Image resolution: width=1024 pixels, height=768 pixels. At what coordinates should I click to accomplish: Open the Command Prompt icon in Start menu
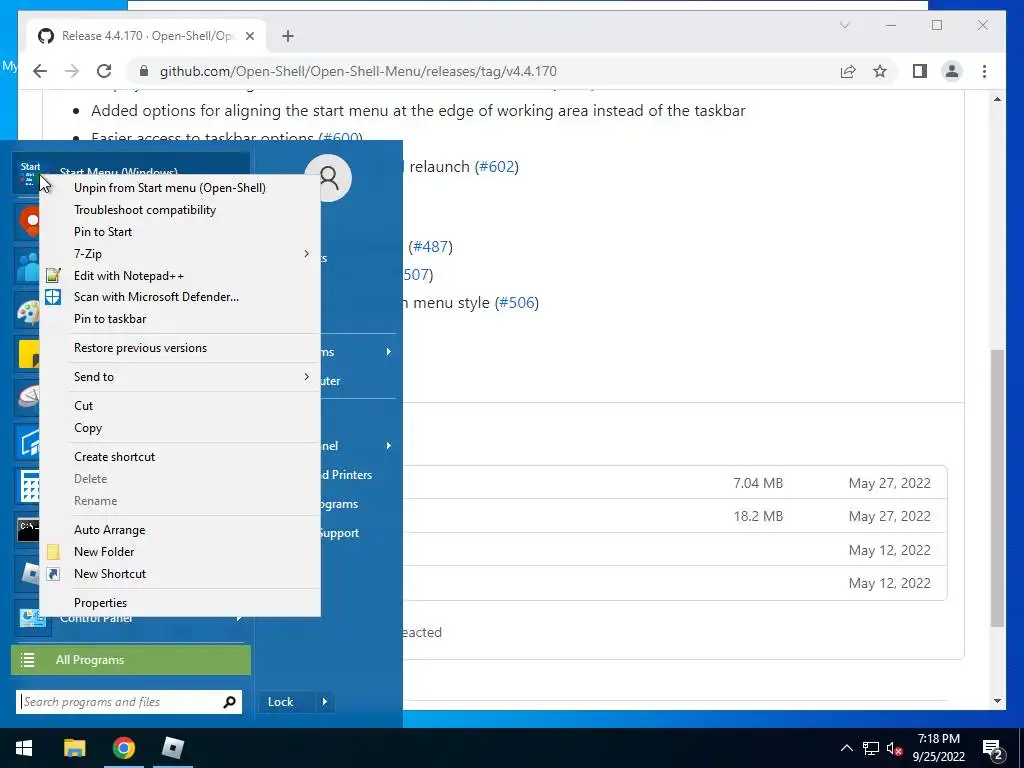(x=29, y=530)
